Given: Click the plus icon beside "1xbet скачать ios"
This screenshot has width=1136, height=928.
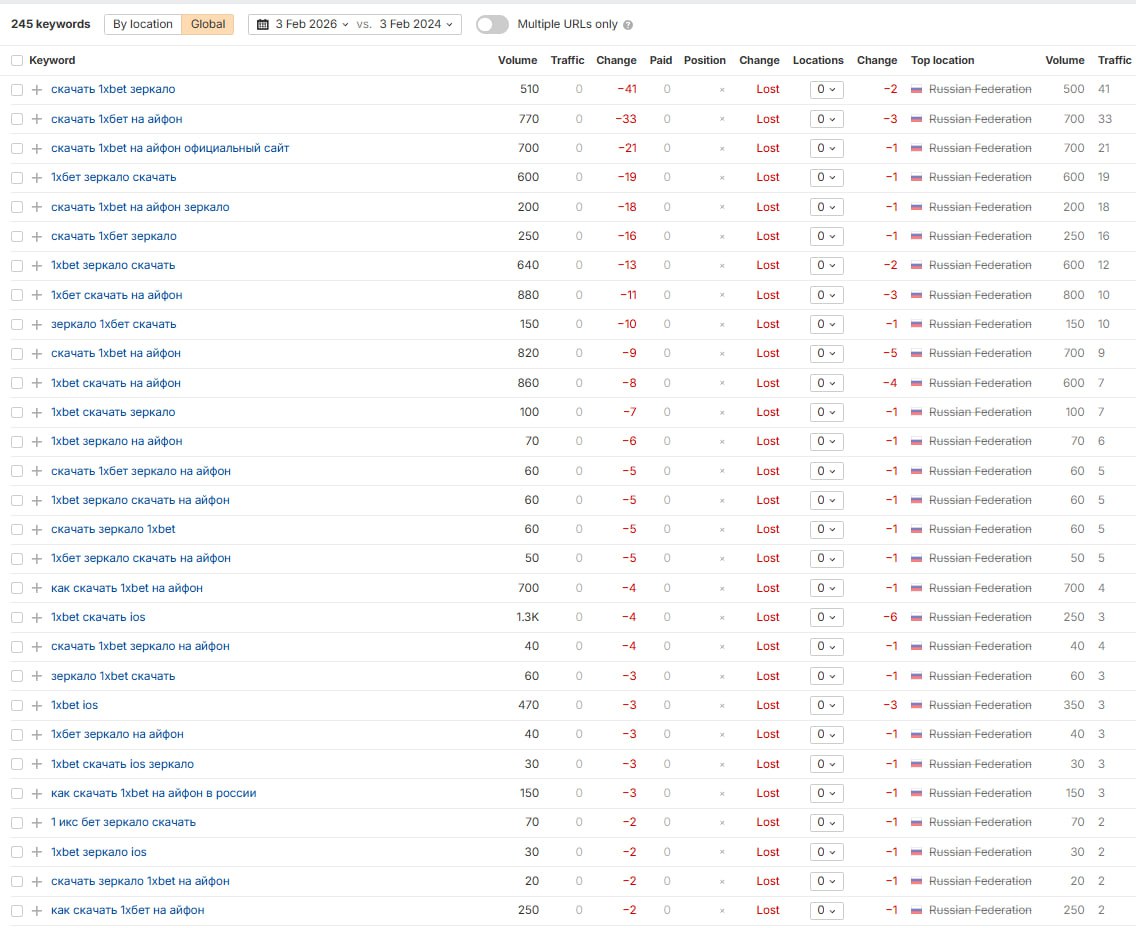Looking at the screenshot, I should [37, 617].
